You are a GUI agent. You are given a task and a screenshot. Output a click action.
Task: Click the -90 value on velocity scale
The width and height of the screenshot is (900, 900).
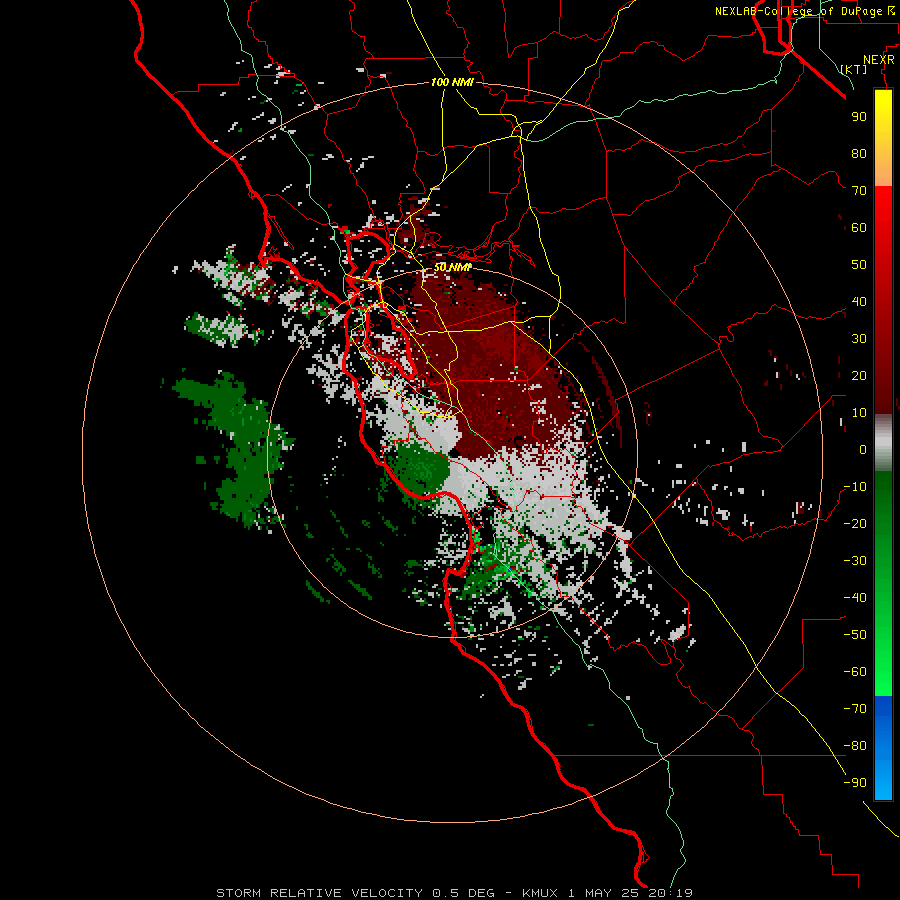(x=855, y=783)
